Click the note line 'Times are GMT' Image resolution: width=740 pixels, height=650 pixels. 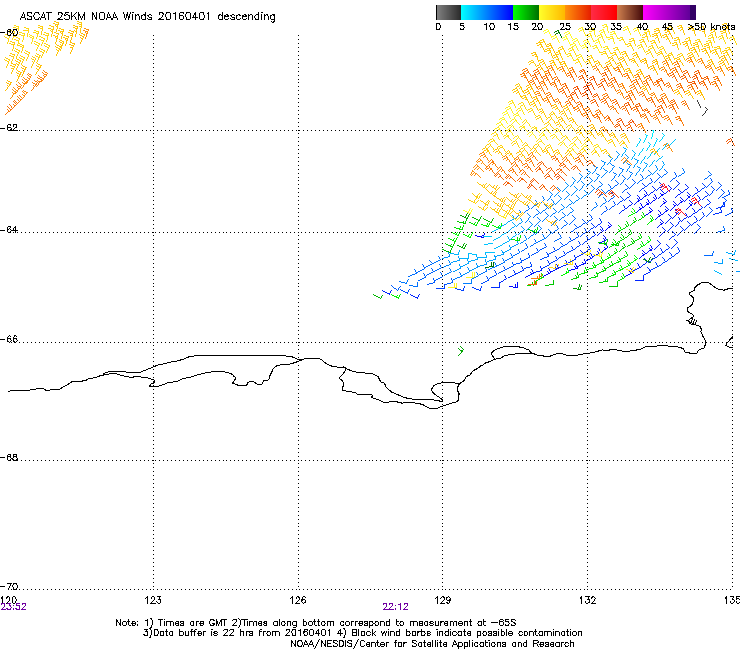point(193,623)
